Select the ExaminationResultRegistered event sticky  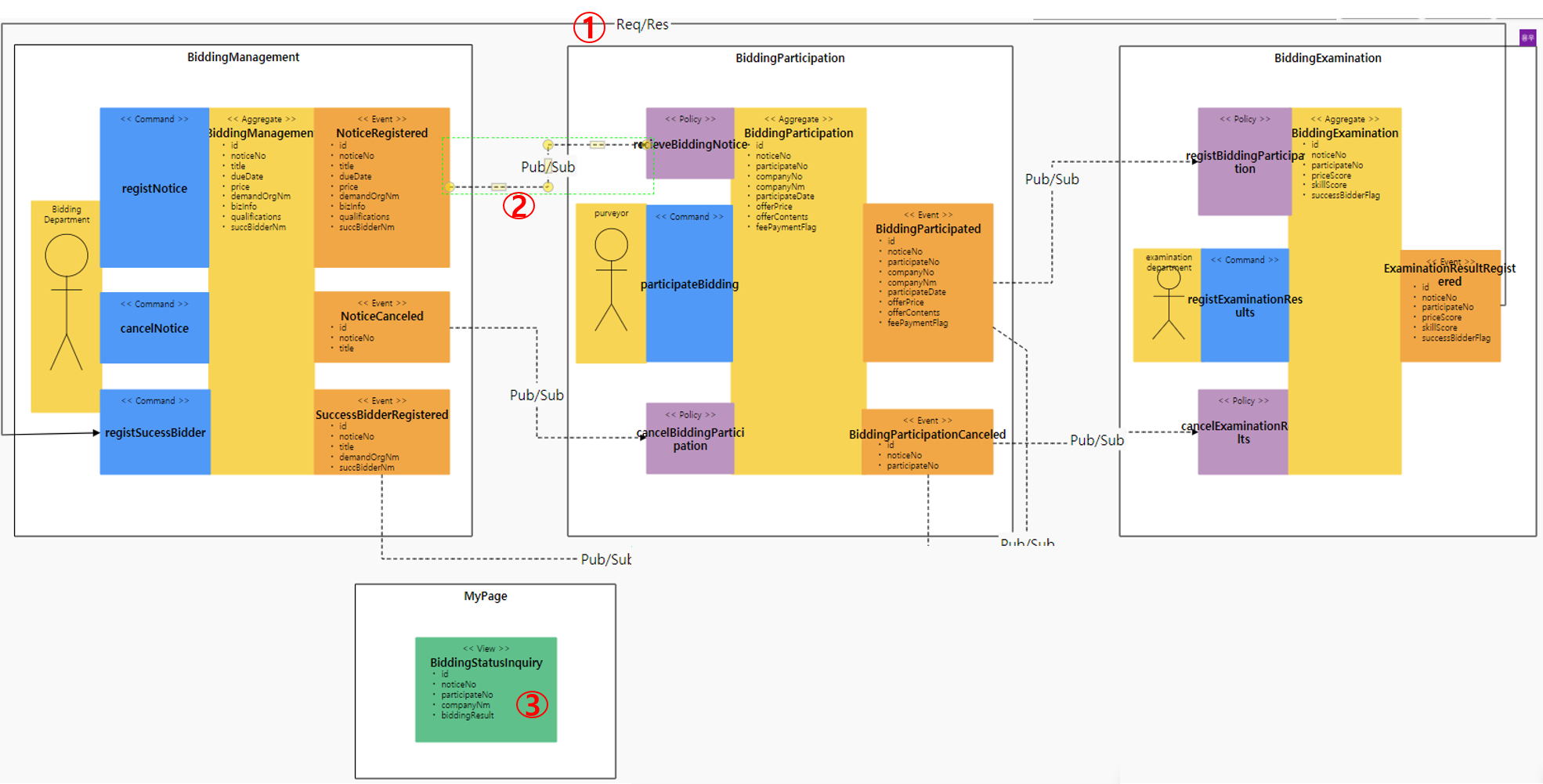tap(1450, 305)
